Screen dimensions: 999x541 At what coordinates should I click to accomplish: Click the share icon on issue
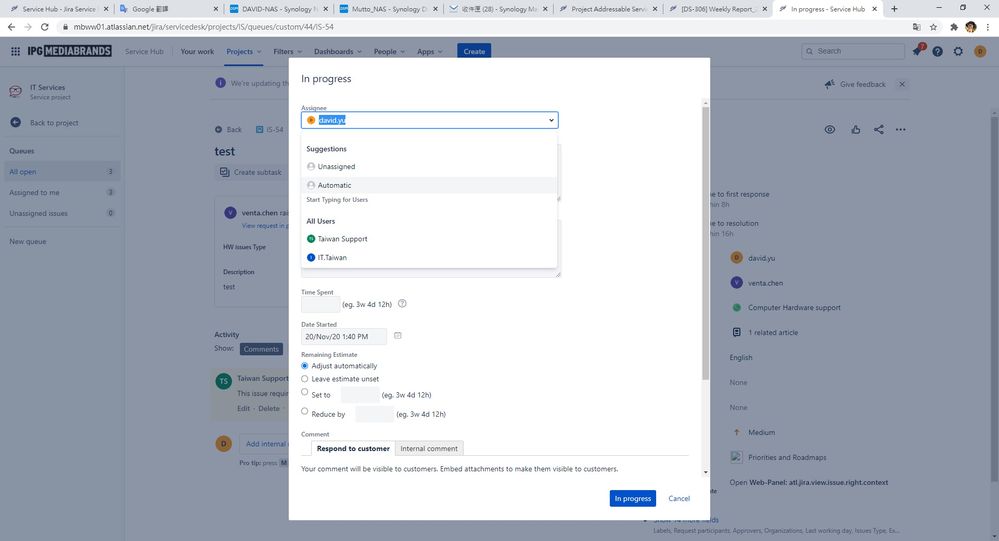(x=879, y=129)
